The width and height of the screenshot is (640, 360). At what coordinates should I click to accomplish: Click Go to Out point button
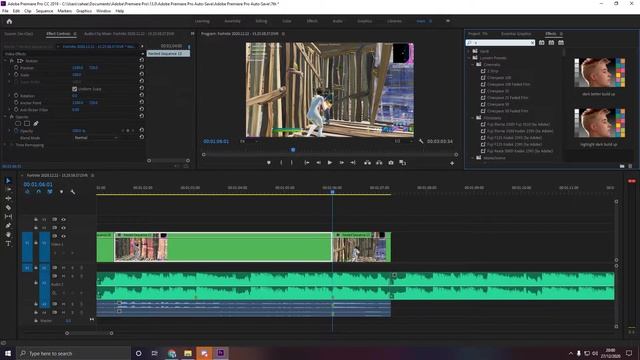pyautogui.click(x=353, y=162)
